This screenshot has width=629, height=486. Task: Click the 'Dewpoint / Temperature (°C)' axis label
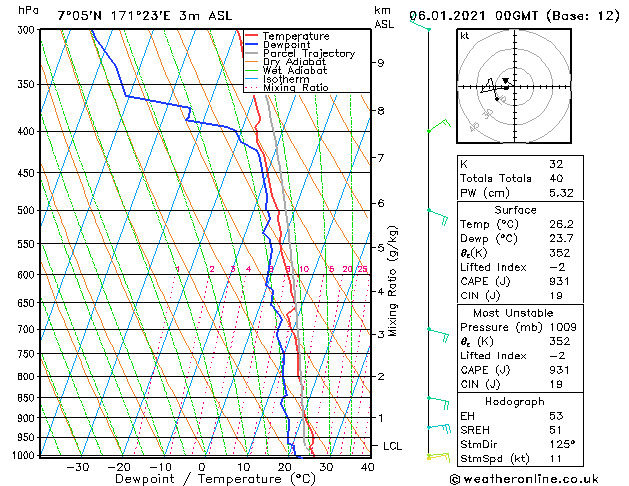coord(215,479)
